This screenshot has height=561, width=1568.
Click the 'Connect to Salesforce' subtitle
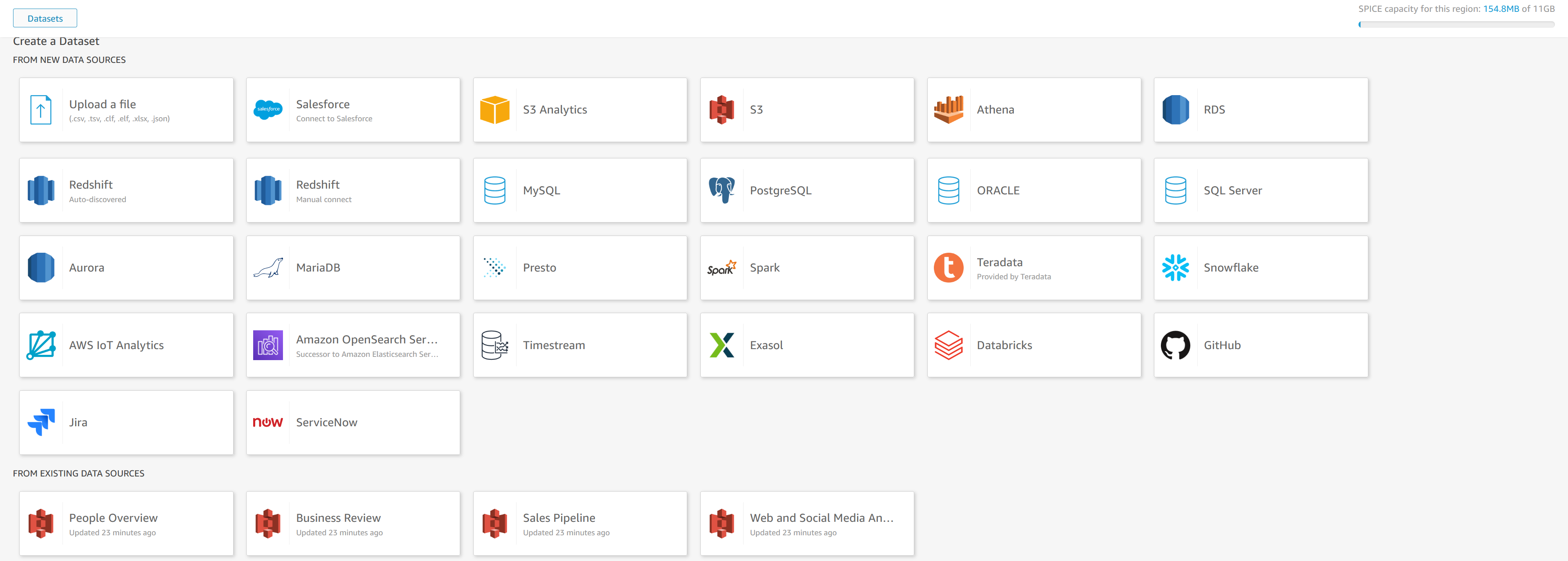click(334, 119)
